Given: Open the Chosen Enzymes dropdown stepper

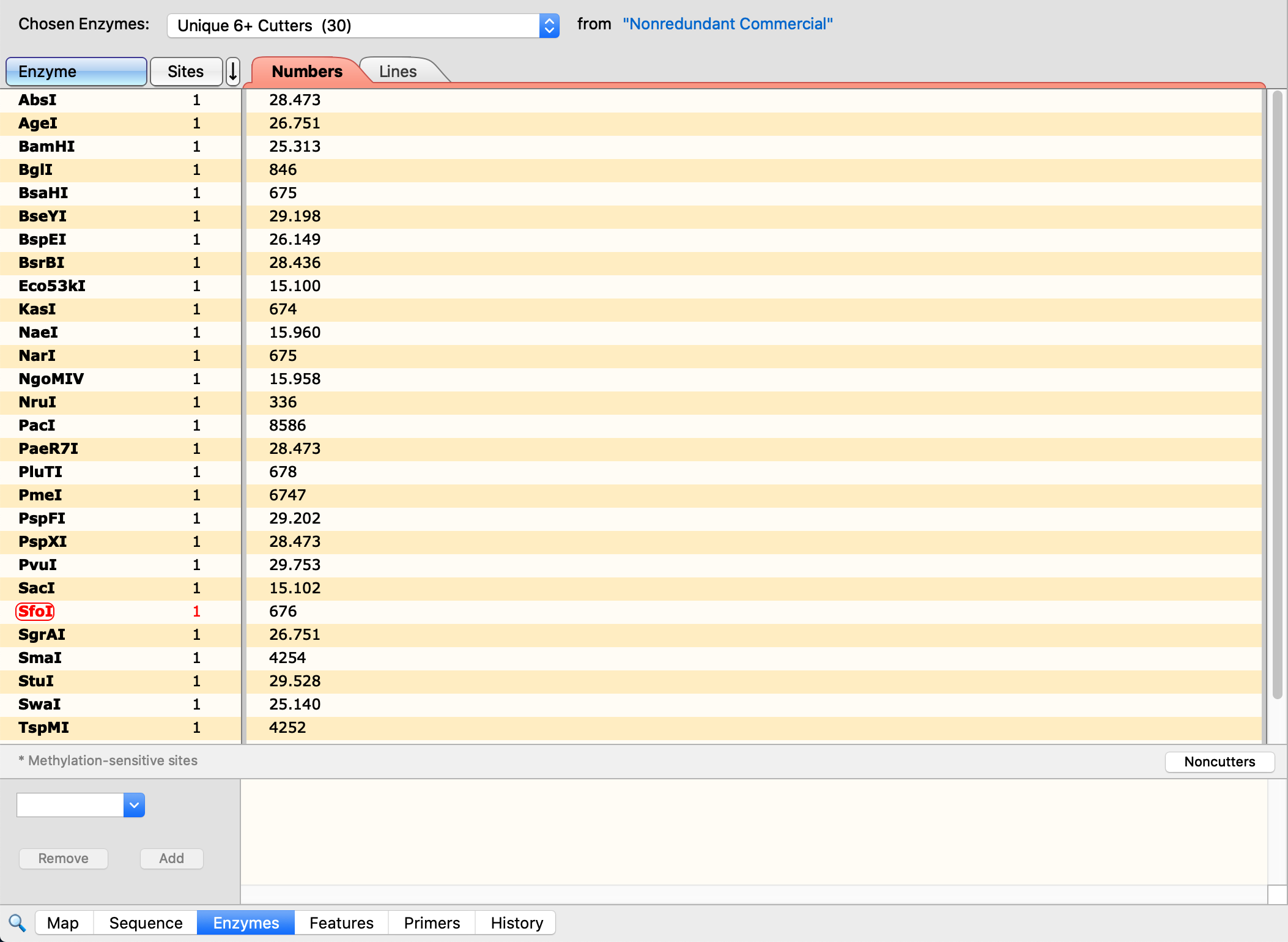Looking at the screenshot, I should tap(549, 26).
